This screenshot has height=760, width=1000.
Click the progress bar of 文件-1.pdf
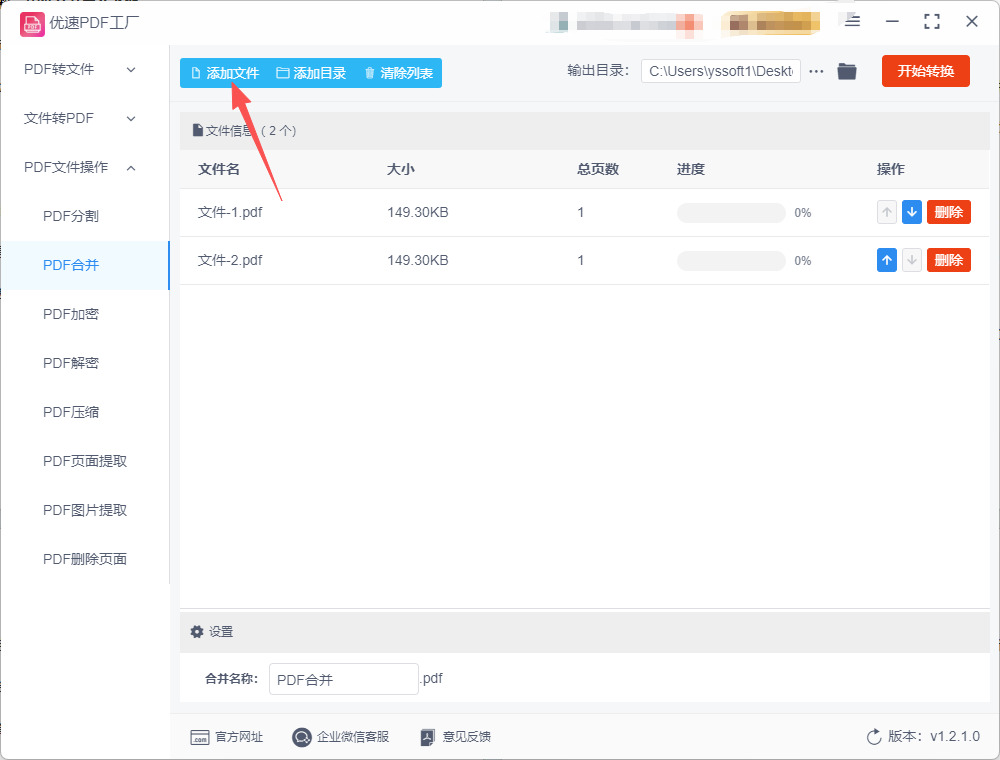click(731, 213)
